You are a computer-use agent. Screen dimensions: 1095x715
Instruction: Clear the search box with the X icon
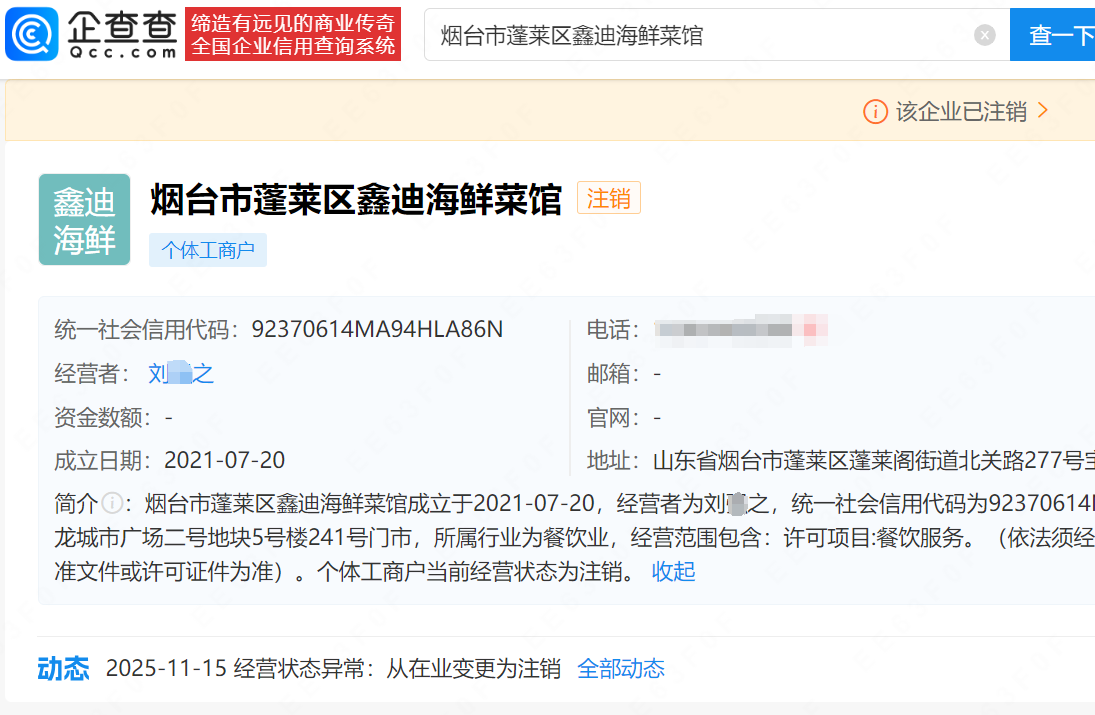point(985,35)
